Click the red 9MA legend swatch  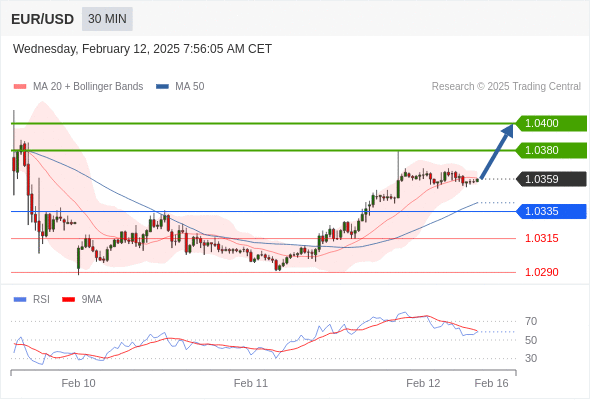tap(68, 300)
